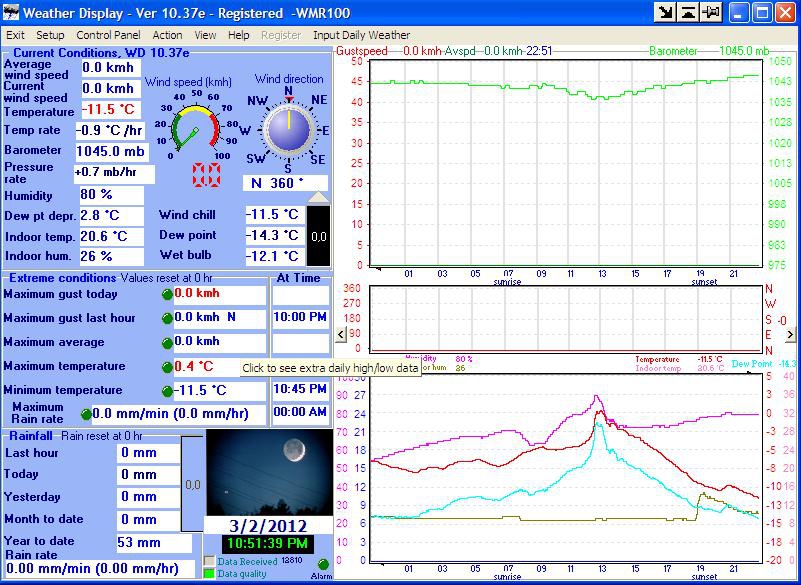Click the Barometer 1045.0 mb value field
This screenshot has height=585, width=801.
pos(111,152)
